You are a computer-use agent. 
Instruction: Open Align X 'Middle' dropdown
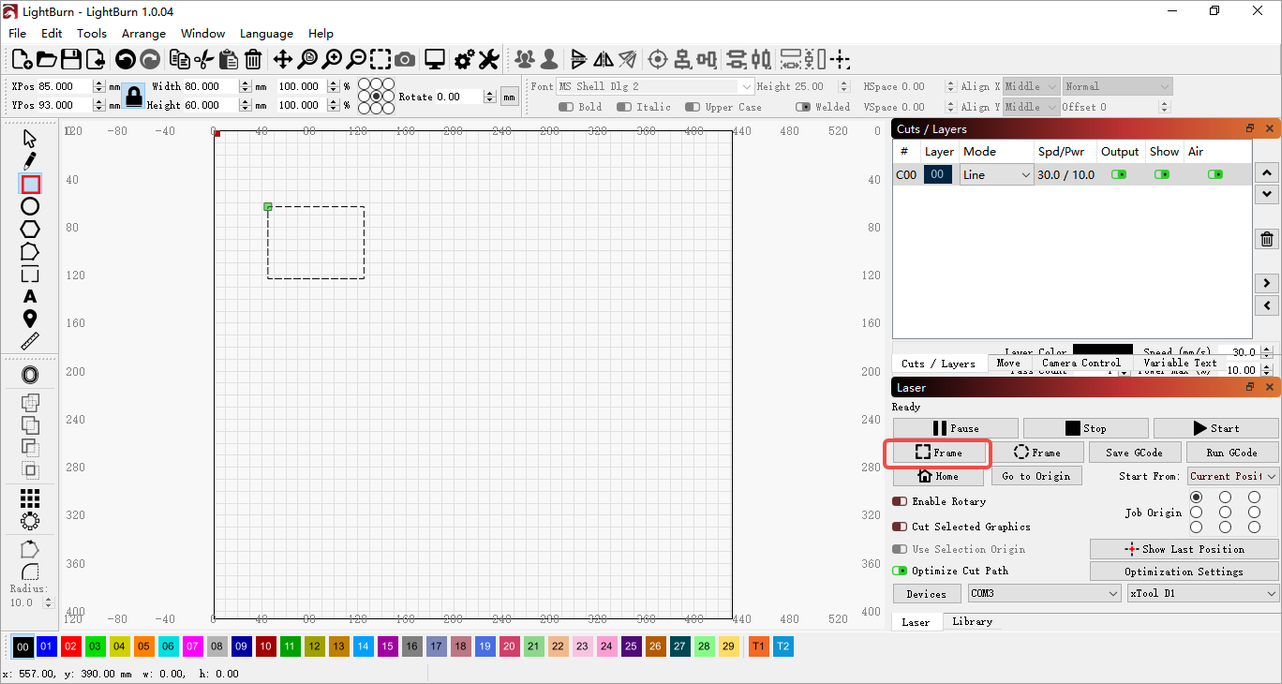point(1031,87)
